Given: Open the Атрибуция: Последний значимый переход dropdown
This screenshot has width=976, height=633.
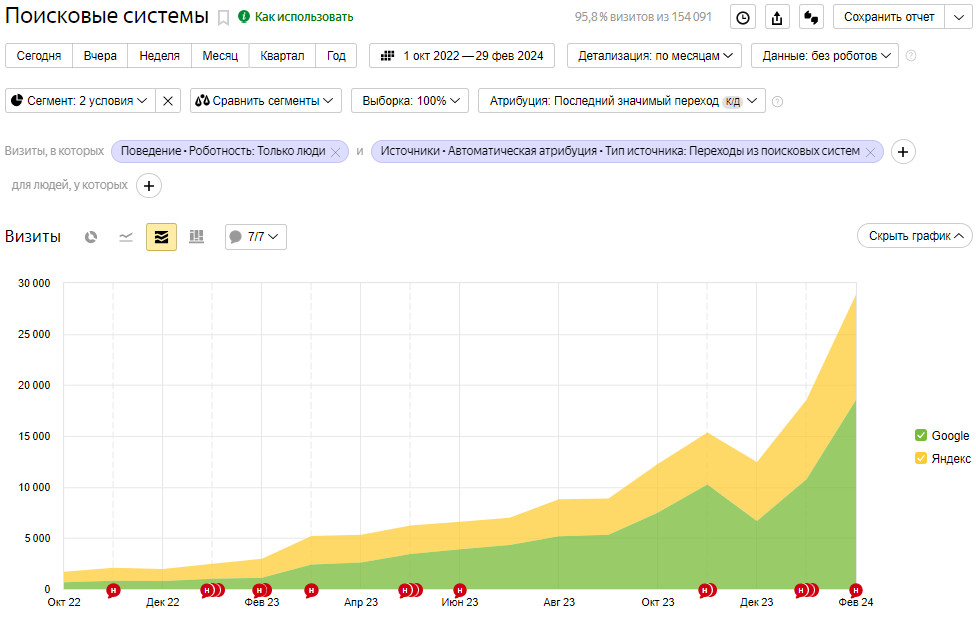Looking at the screenshot, I should click(622, 101).
